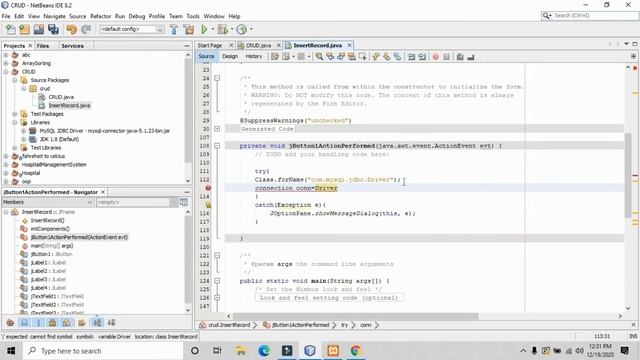
Task: Open dropdown arrow beside Run Project
Action: click(212, 29)
